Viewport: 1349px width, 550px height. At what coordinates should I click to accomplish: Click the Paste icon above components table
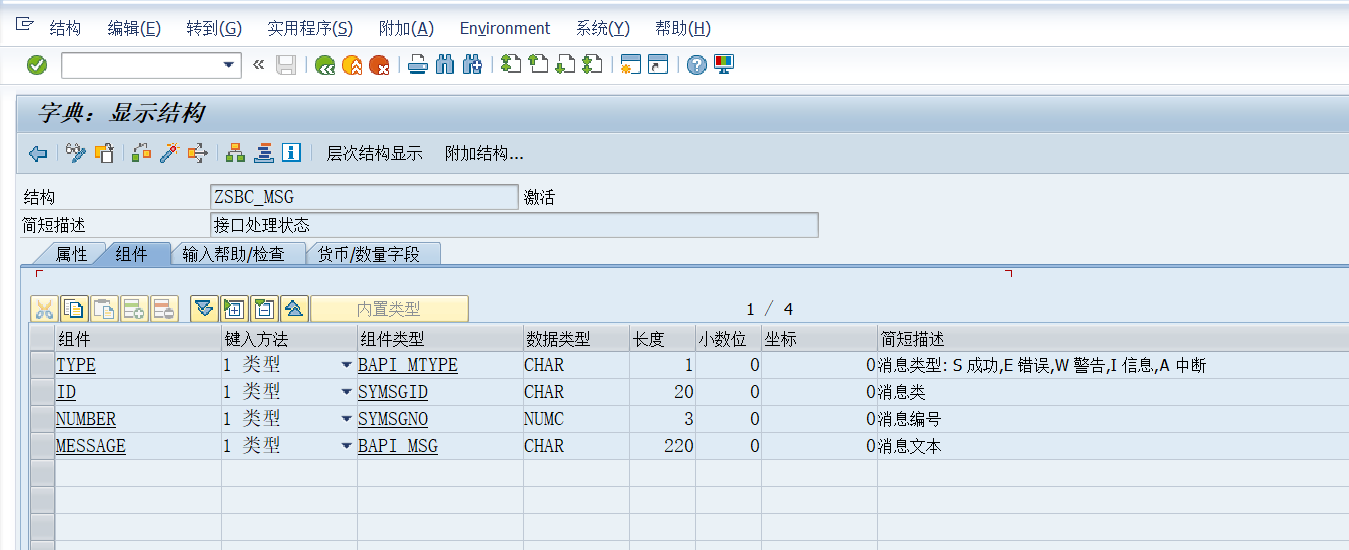tap(104, 308)
